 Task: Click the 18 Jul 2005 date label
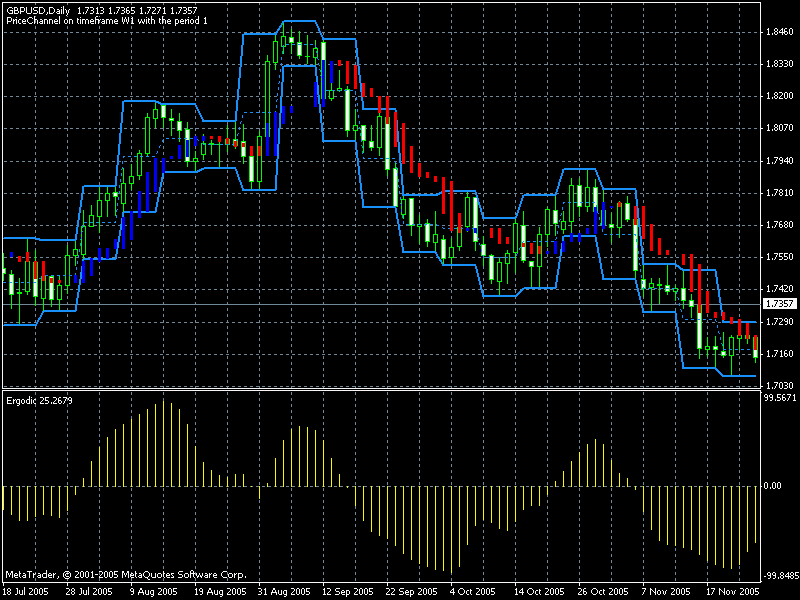tap(26, 592)
